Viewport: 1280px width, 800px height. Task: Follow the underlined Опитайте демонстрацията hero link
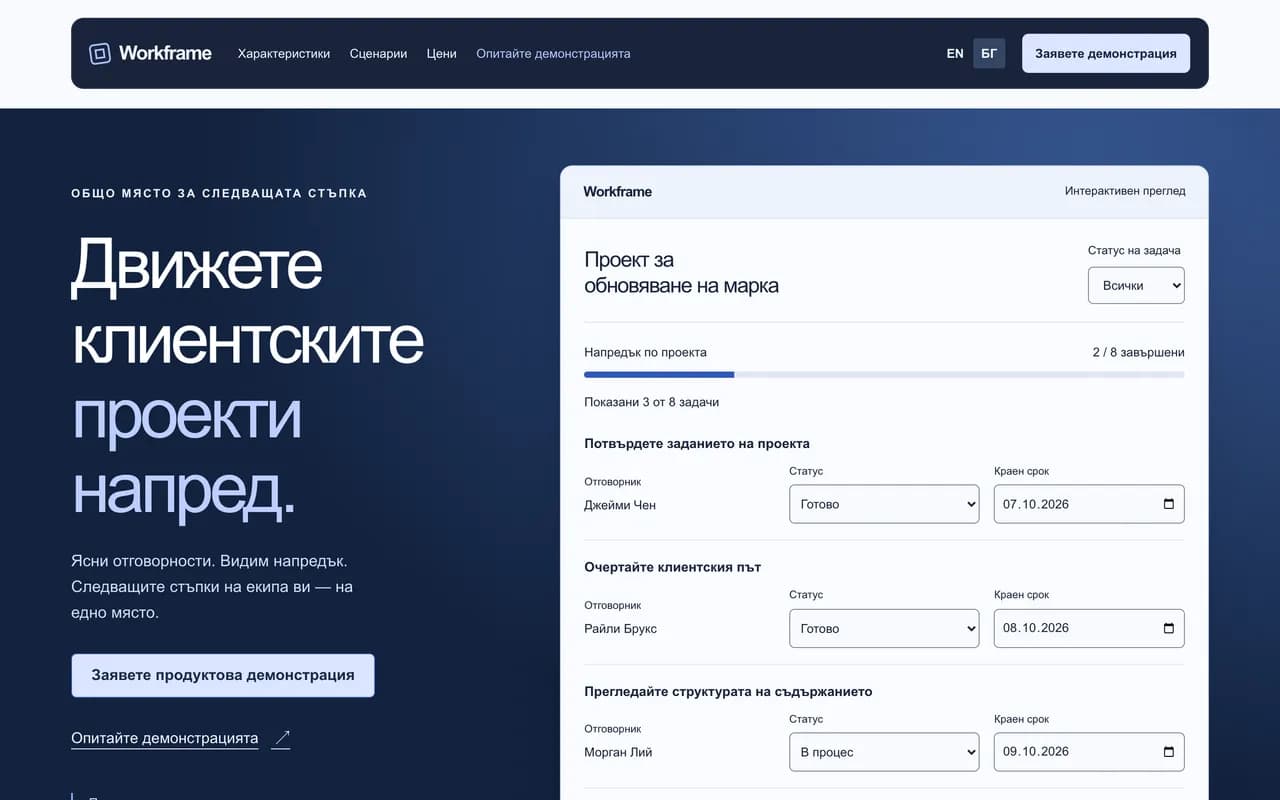[x=165, y=739]
